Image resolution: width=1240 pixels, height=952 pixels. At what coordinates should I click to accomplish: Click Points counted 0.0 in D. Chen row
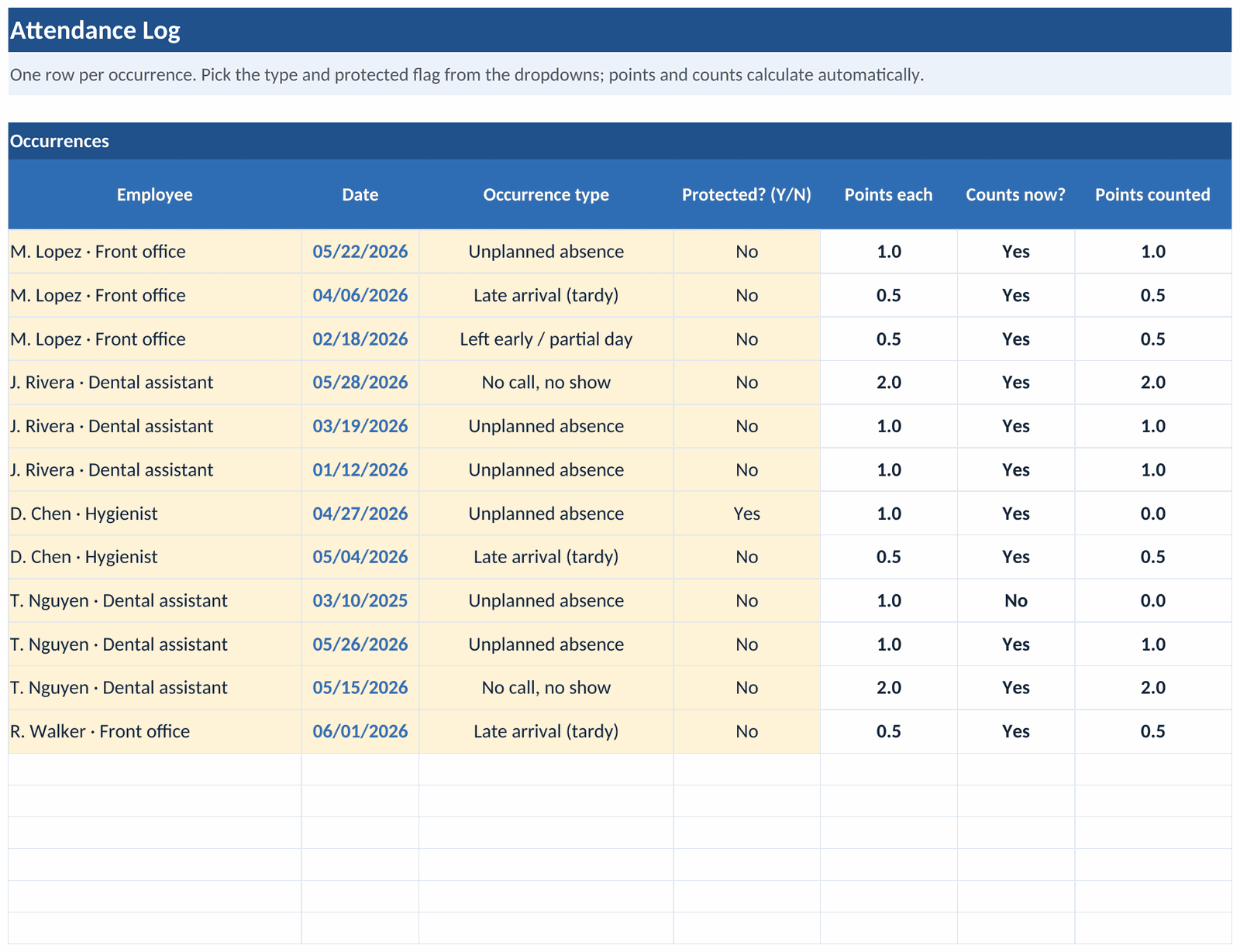[1153, 514]
